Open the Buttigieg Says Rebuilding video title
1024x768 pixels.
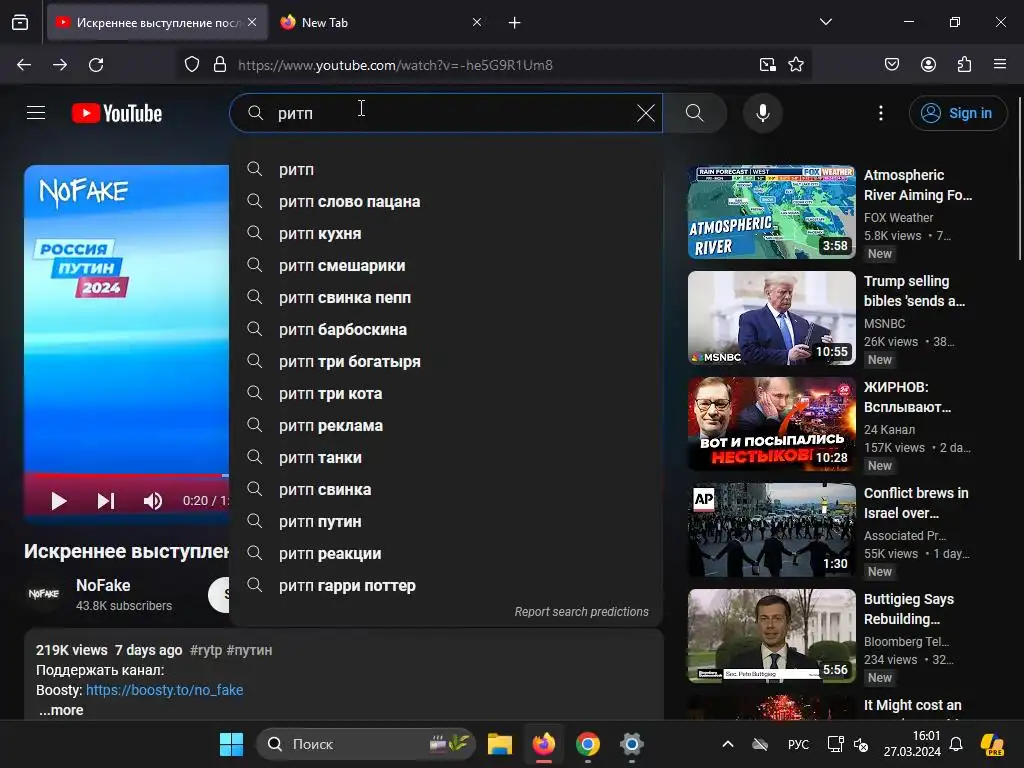[909, 609]
